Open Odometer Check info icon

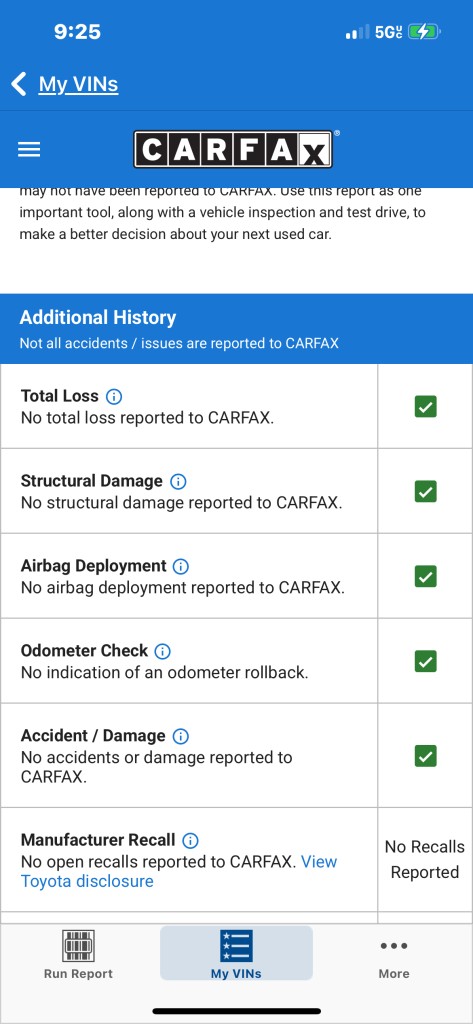[x=162, y=651]
